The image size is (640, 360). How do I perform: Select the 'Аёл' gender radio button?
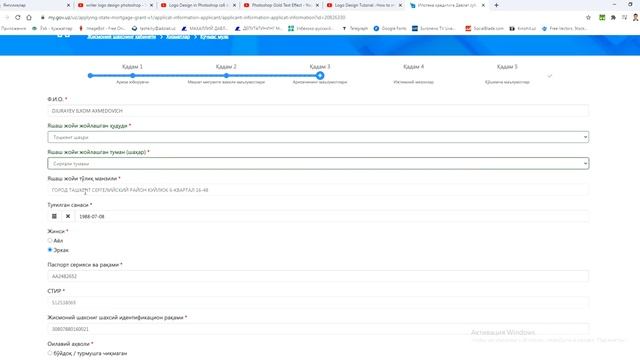50,240
